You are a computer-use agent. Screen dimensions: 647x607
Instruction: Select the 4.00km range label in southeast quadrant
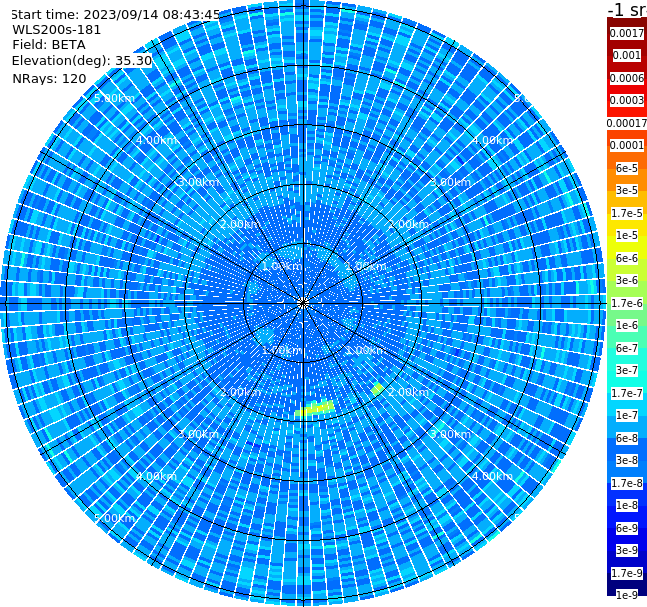coord(492,476)
